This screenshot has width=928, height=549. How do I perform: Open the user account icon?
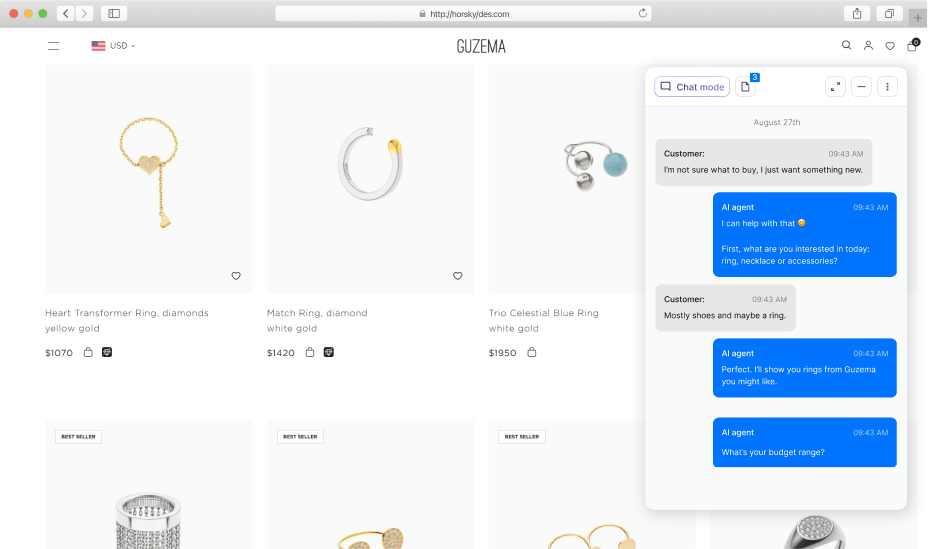coord(868,46)
